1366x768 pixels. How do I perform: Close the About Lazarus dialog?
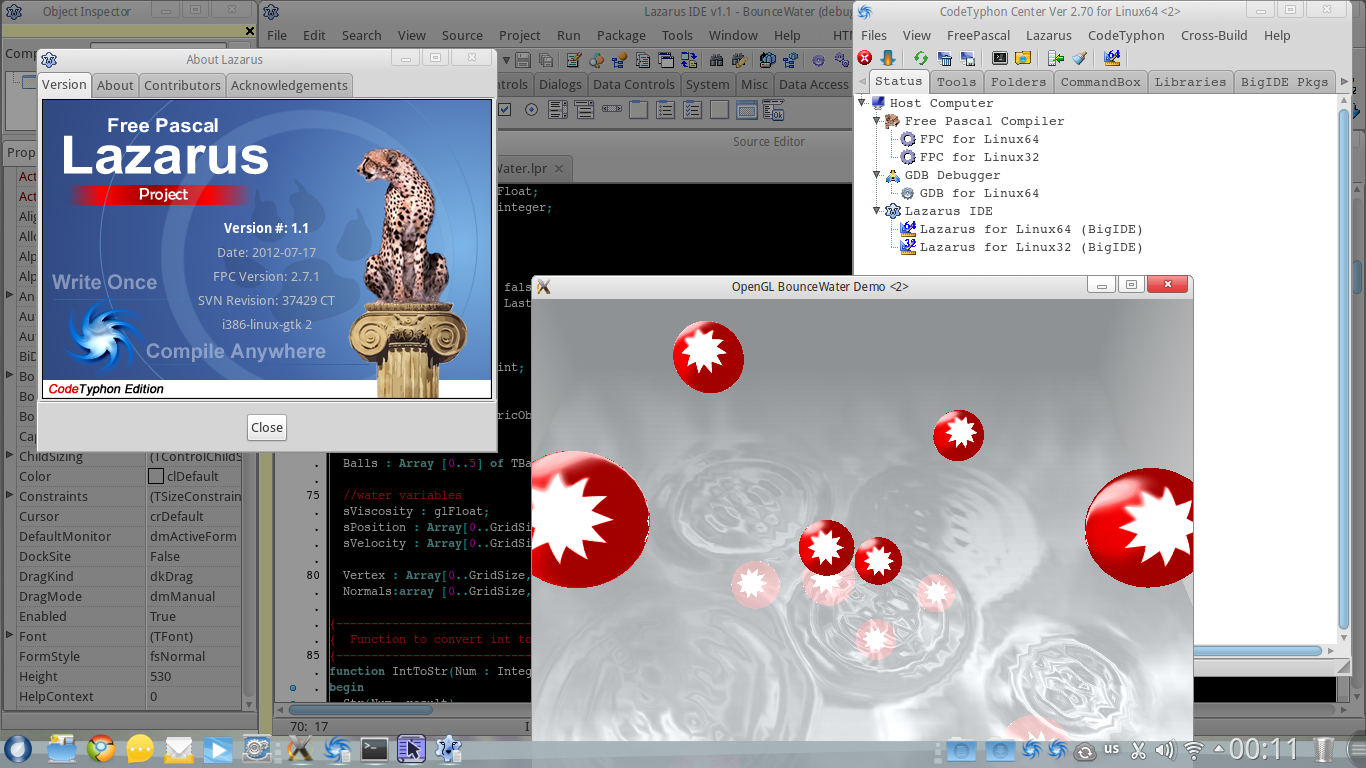point(267,427)
